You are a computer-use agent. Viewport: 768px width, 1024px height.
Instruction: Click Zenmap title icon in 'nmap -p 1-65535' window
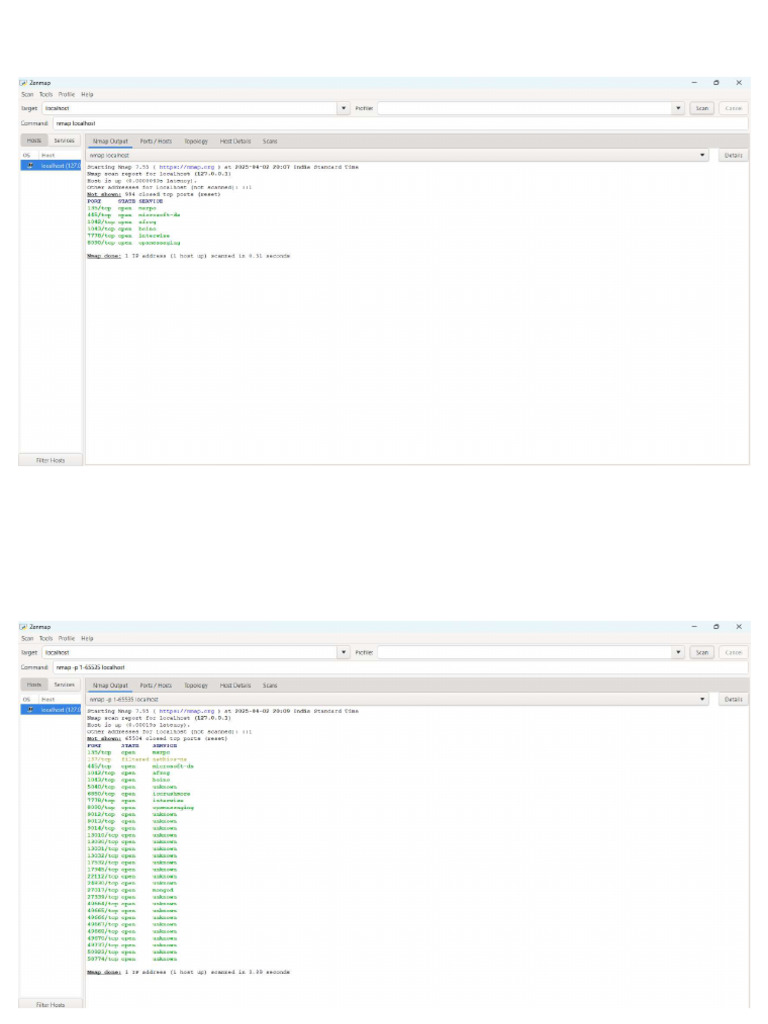[x=23, y=627]
